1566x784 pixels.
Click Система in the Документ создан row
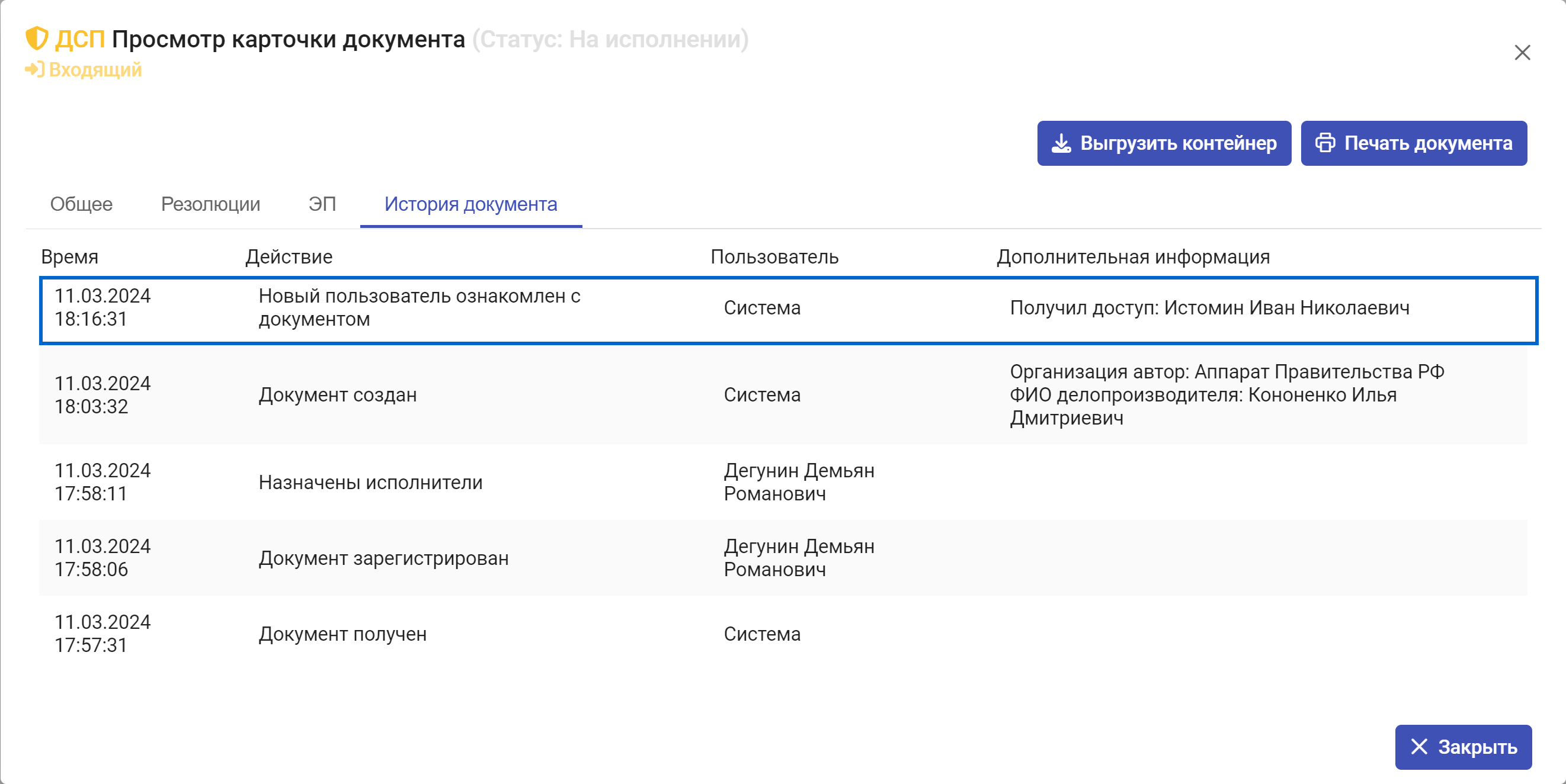point(762,395)
